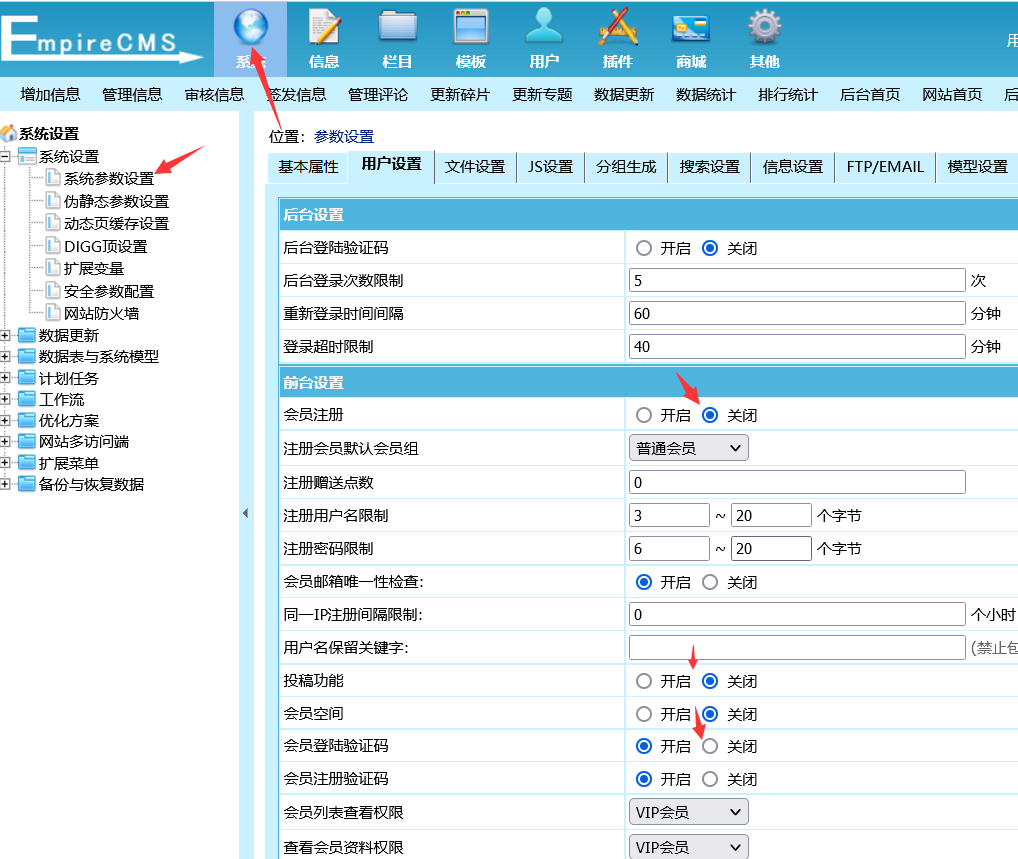This screenshot has height=859, width=1018.
Task: Click the 后台登录次数限制 input field
Action: coord(796,281)
